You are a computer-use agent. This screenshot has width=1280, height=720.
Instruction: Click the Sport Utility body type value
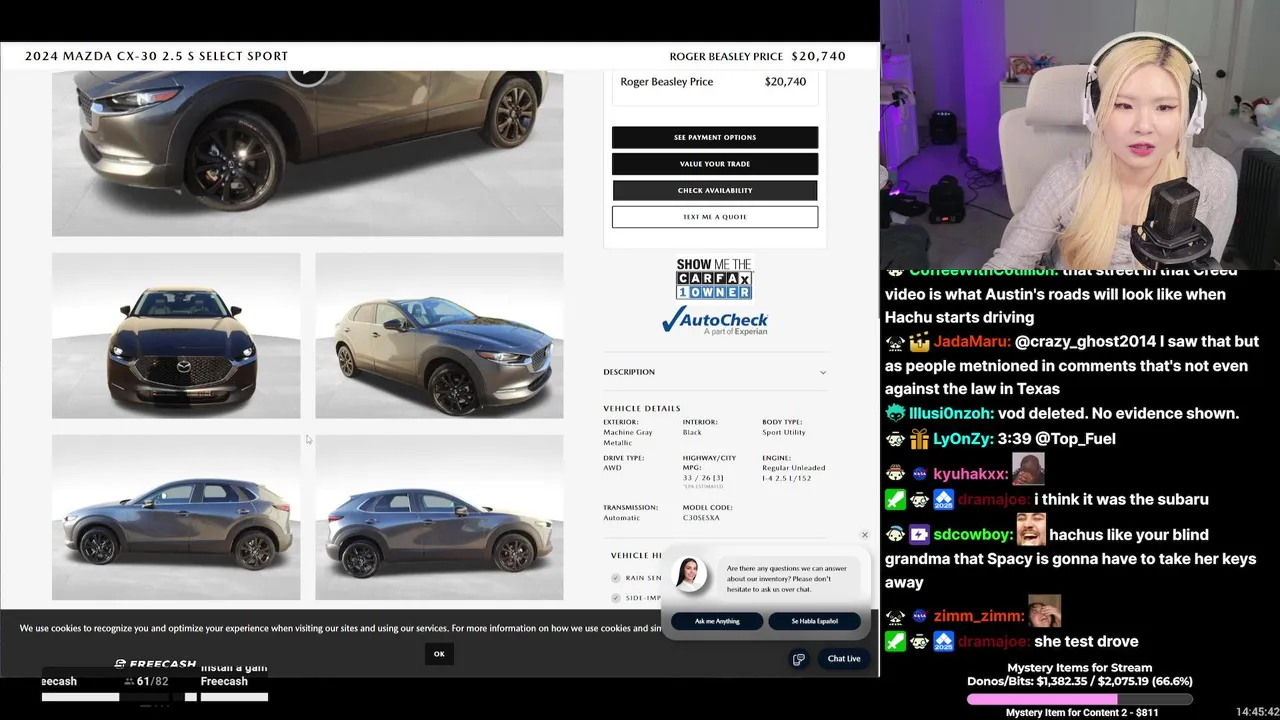[783, 432]
